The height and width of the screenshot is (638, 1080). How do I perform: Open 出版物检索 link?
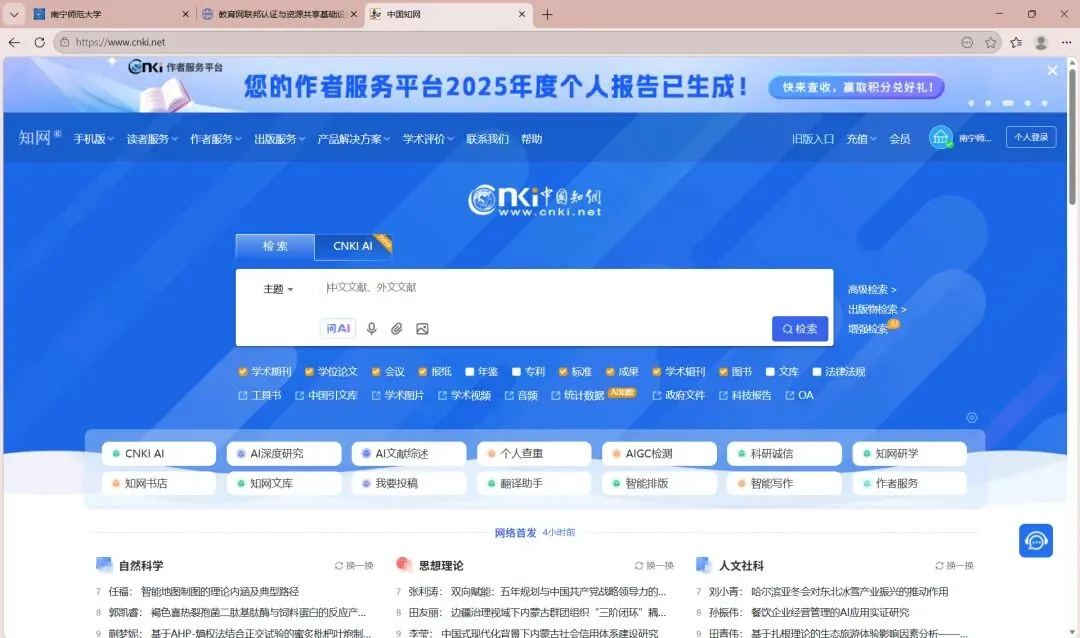point(877,309)
